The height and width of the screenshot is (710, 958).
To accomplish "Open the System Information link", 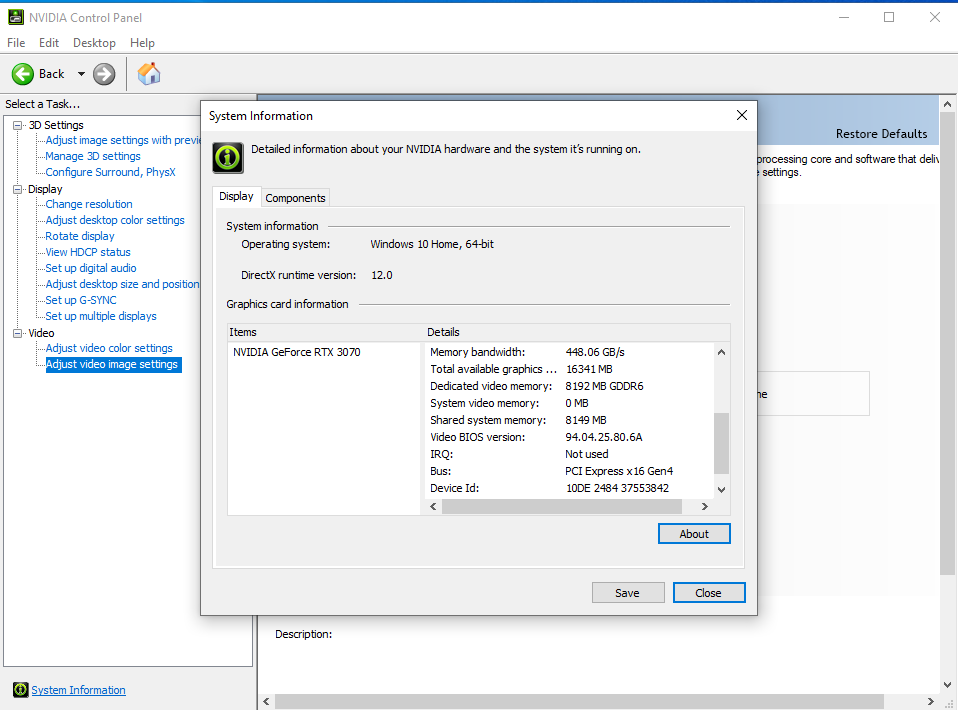I will [x=78, y=690].
